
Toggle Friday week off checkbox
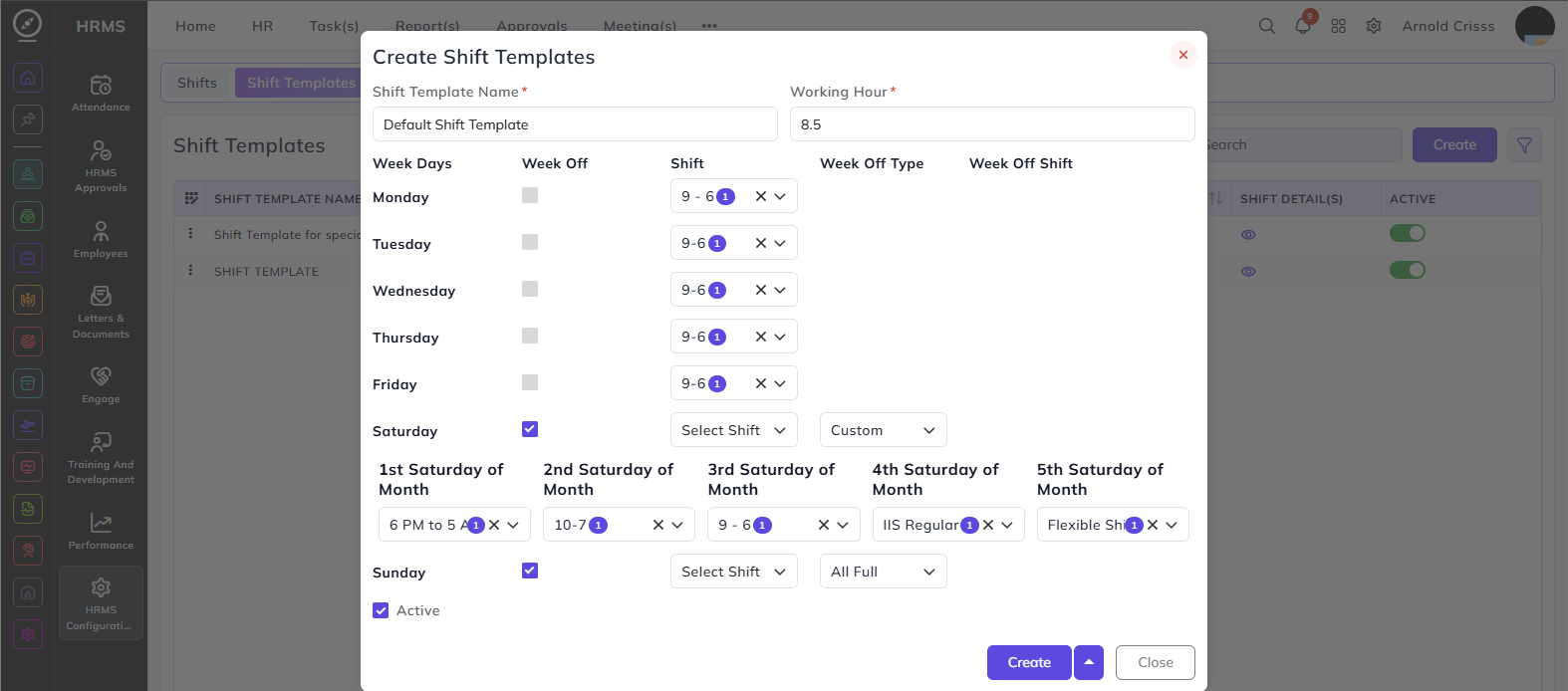[530, 382]
